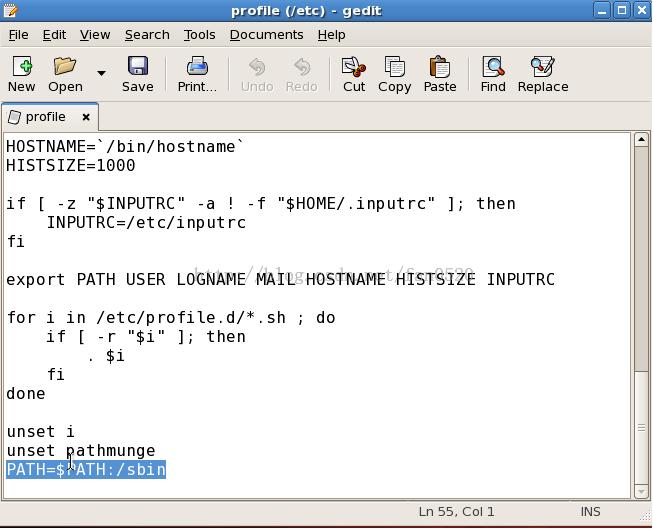Screen dimensions: 653x529
Task: Click the window resize grip in status bar corner
Action: coord(645,517)
